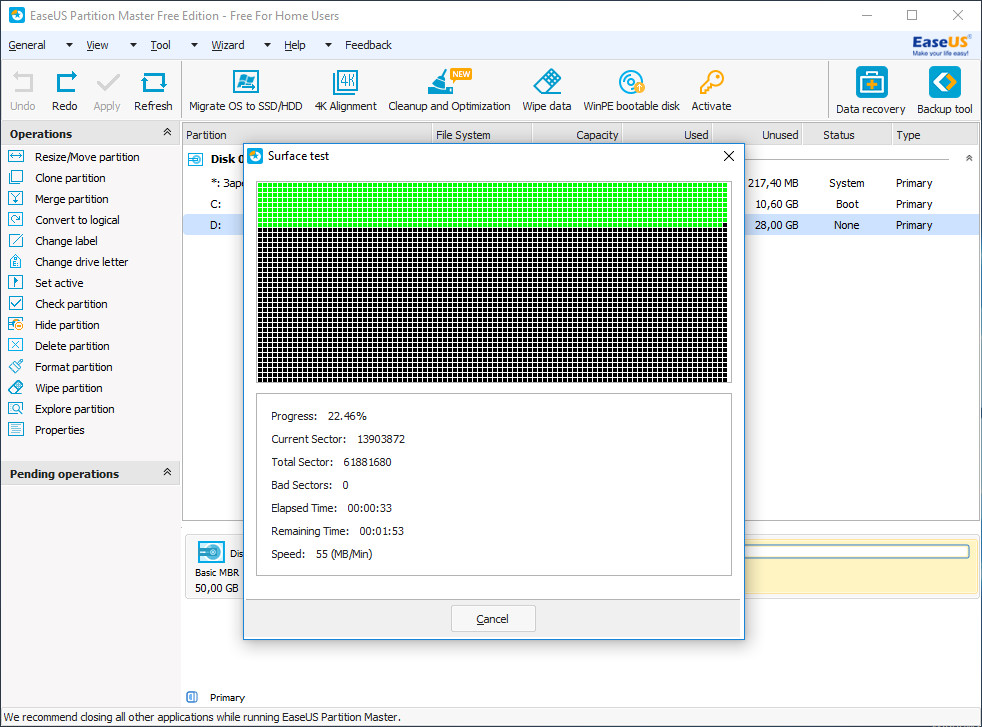The image size is (982, 727).
Task: Click the 50,00 GB disk size label
Action: [x=217, y=588]
